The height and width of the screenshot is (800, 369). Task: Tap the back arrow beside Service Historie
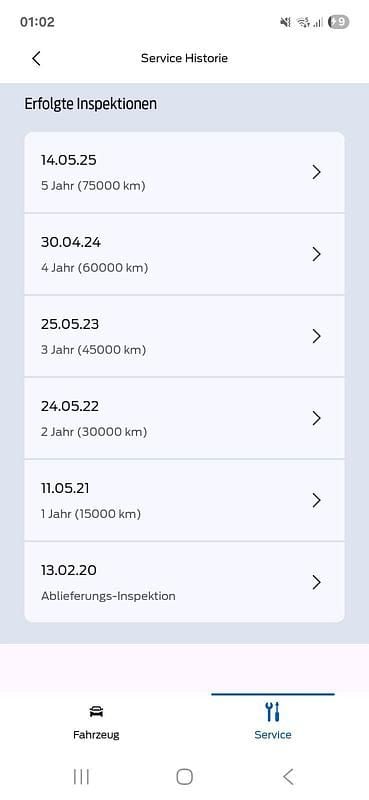point(36,58)
